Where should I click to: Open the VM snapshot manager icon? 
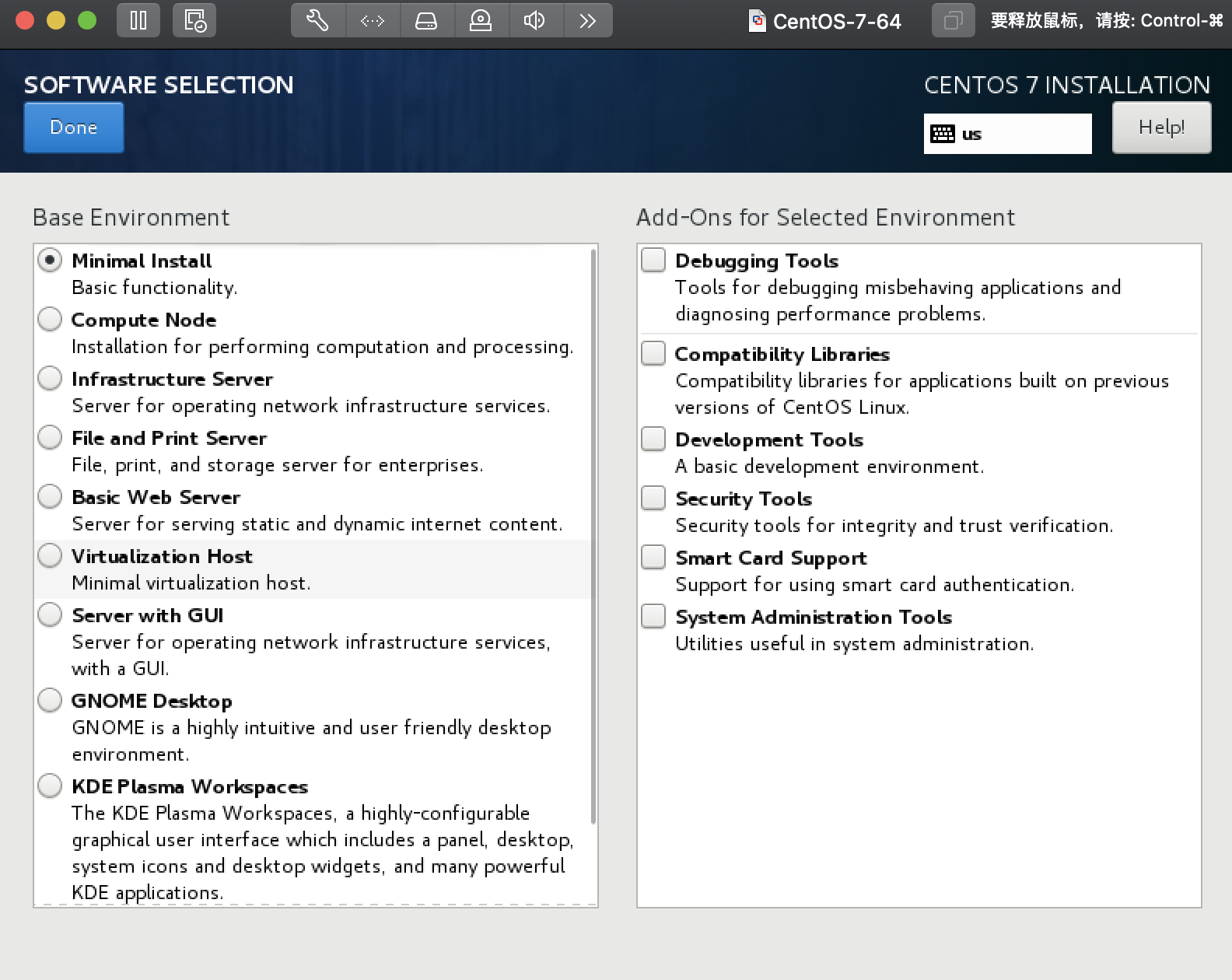tap(194, 20)
